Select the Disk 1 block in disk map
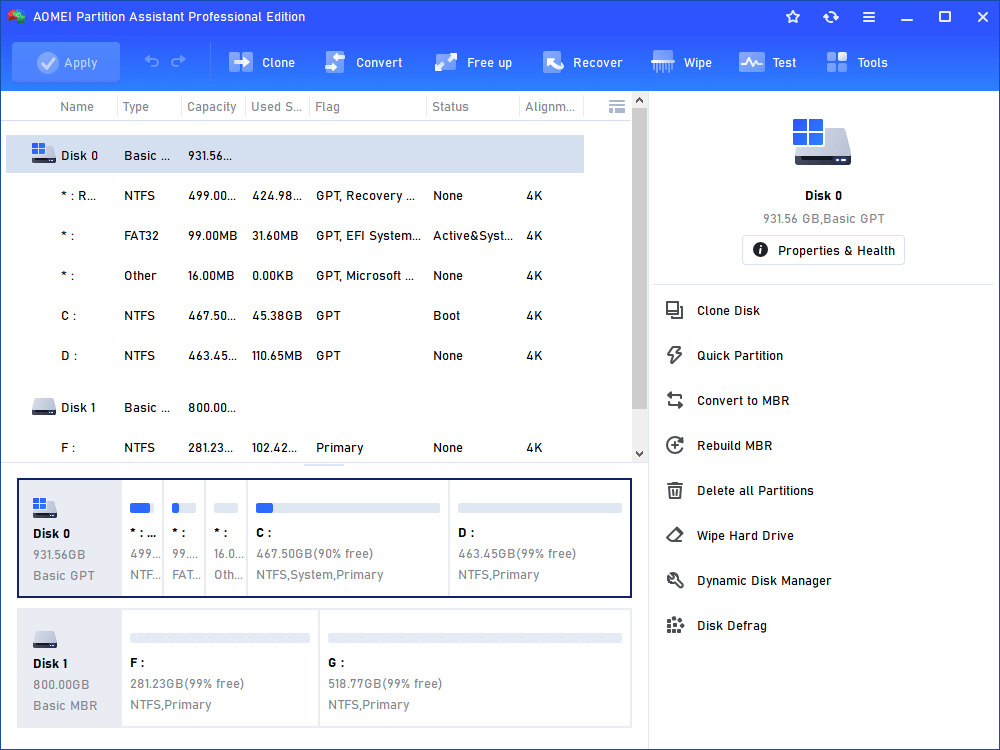 tap(70, 668)
